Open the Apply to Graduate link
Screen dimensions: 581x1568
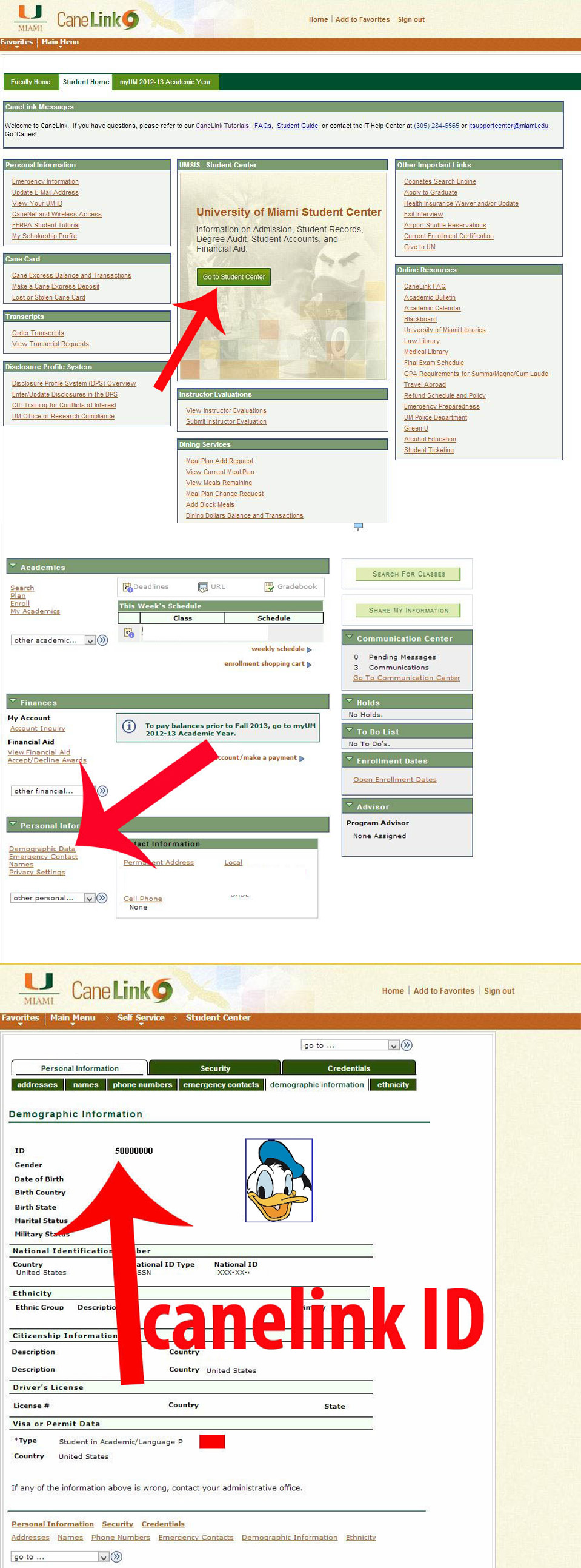tap(431, 192)
